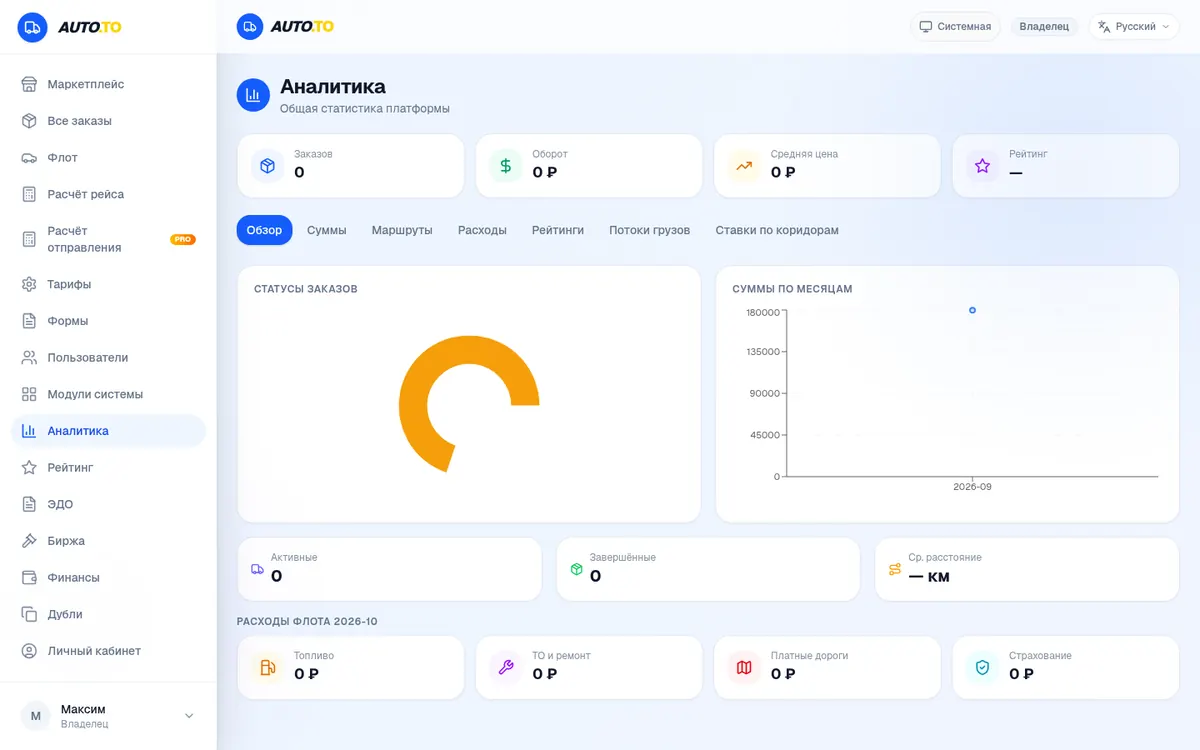Switch to Ставки по коридорам tab
Image resolution: width=1200 pixels, height=750 pixels.
coord(777,230)
